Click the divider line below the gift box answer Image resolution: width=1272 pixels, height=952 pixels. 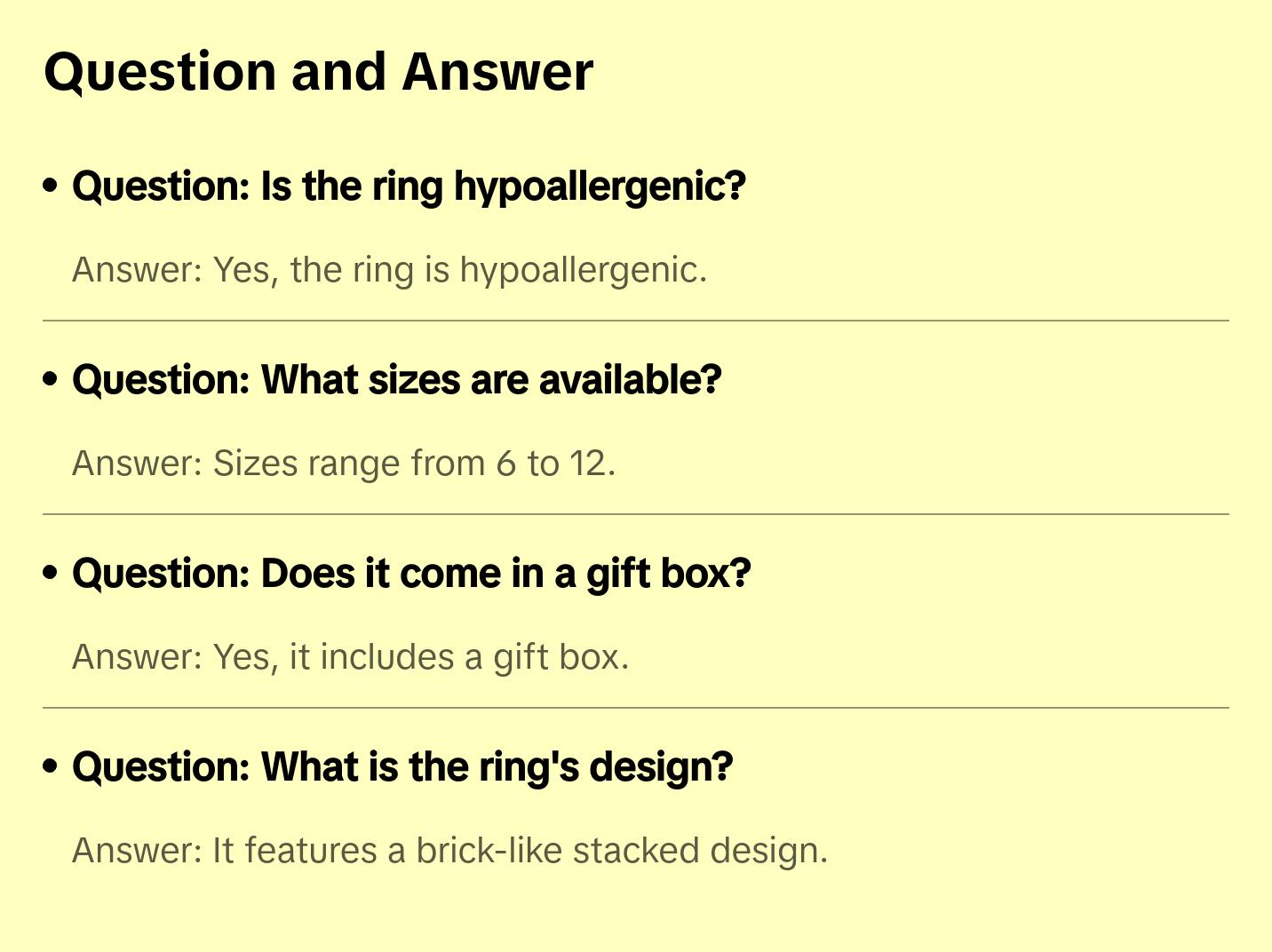point(636,708)
